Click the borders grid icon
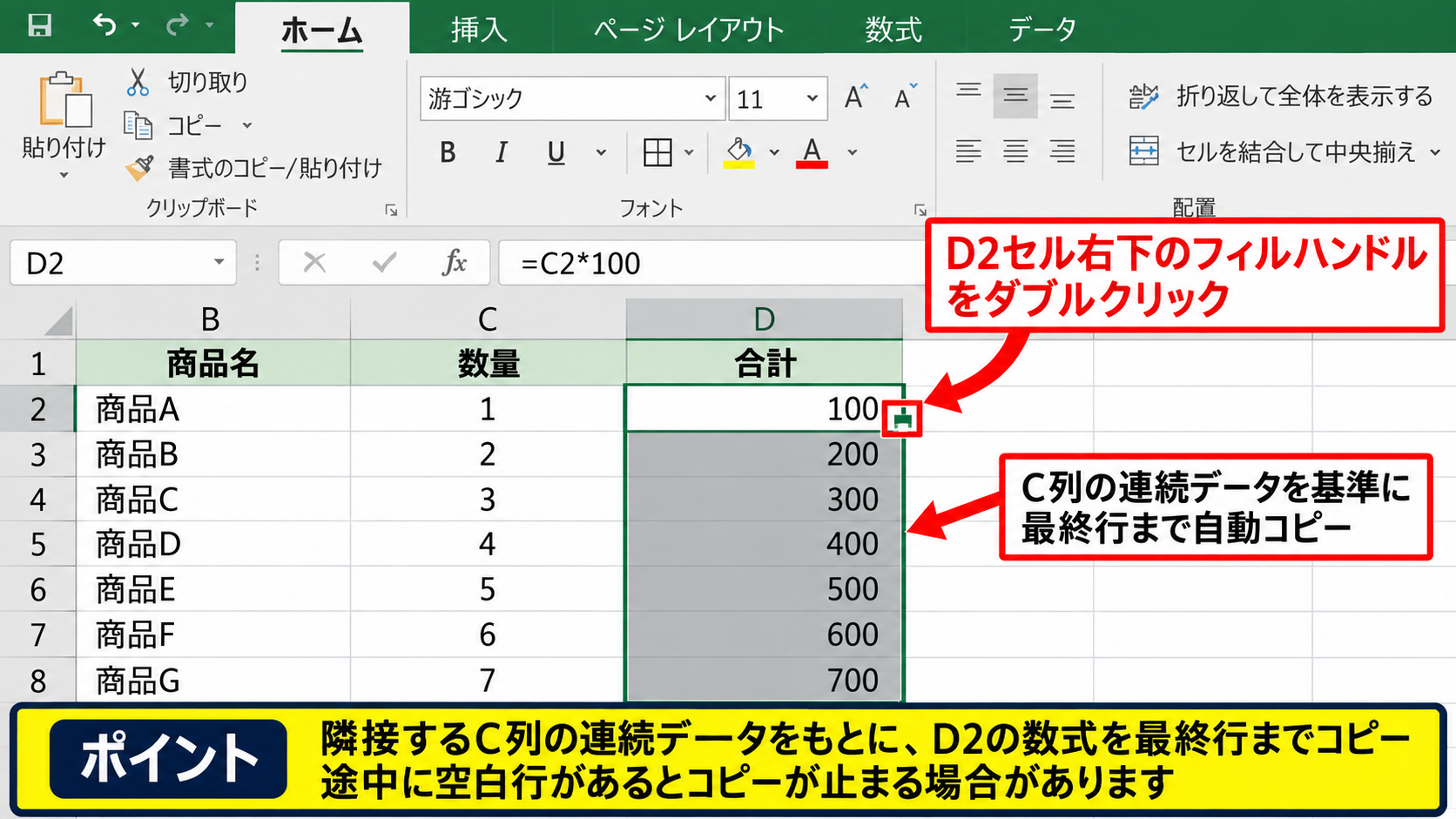The image size is (1456, 819). [x=657, y=152]
